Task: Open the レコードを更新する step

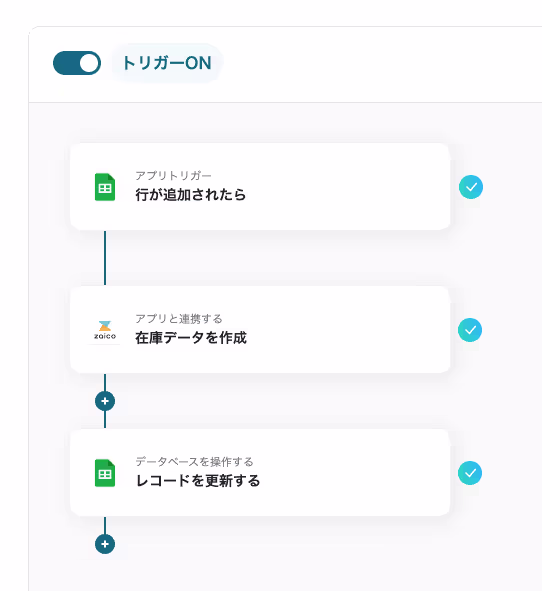Action: [x=260, y=473]
